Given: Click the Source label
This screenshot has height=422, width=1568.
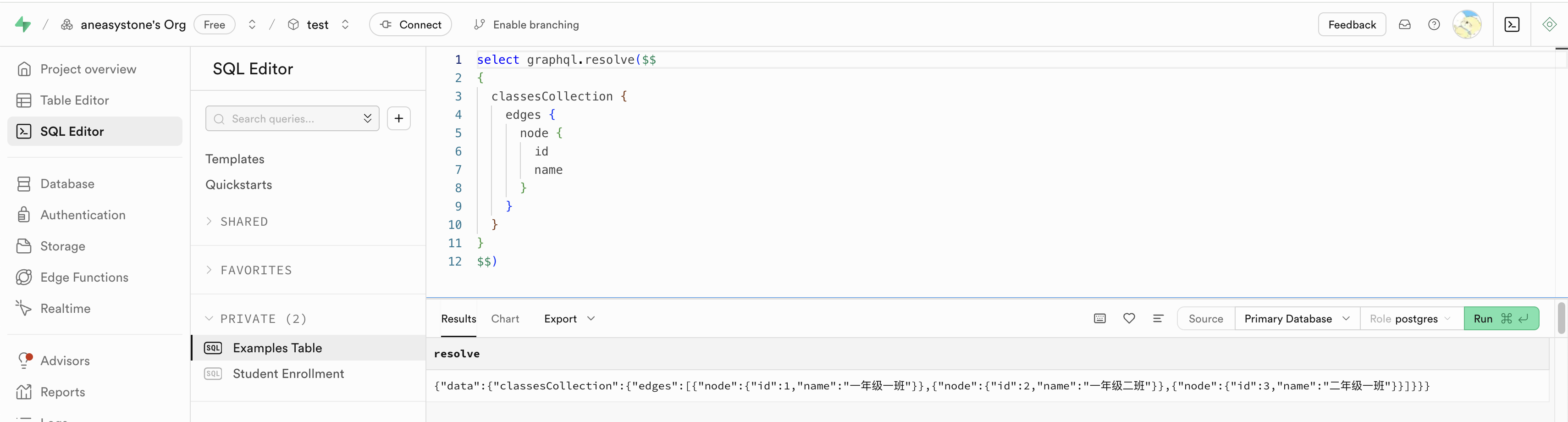Looking at the screenshot, I should [x=1205, y=318].
